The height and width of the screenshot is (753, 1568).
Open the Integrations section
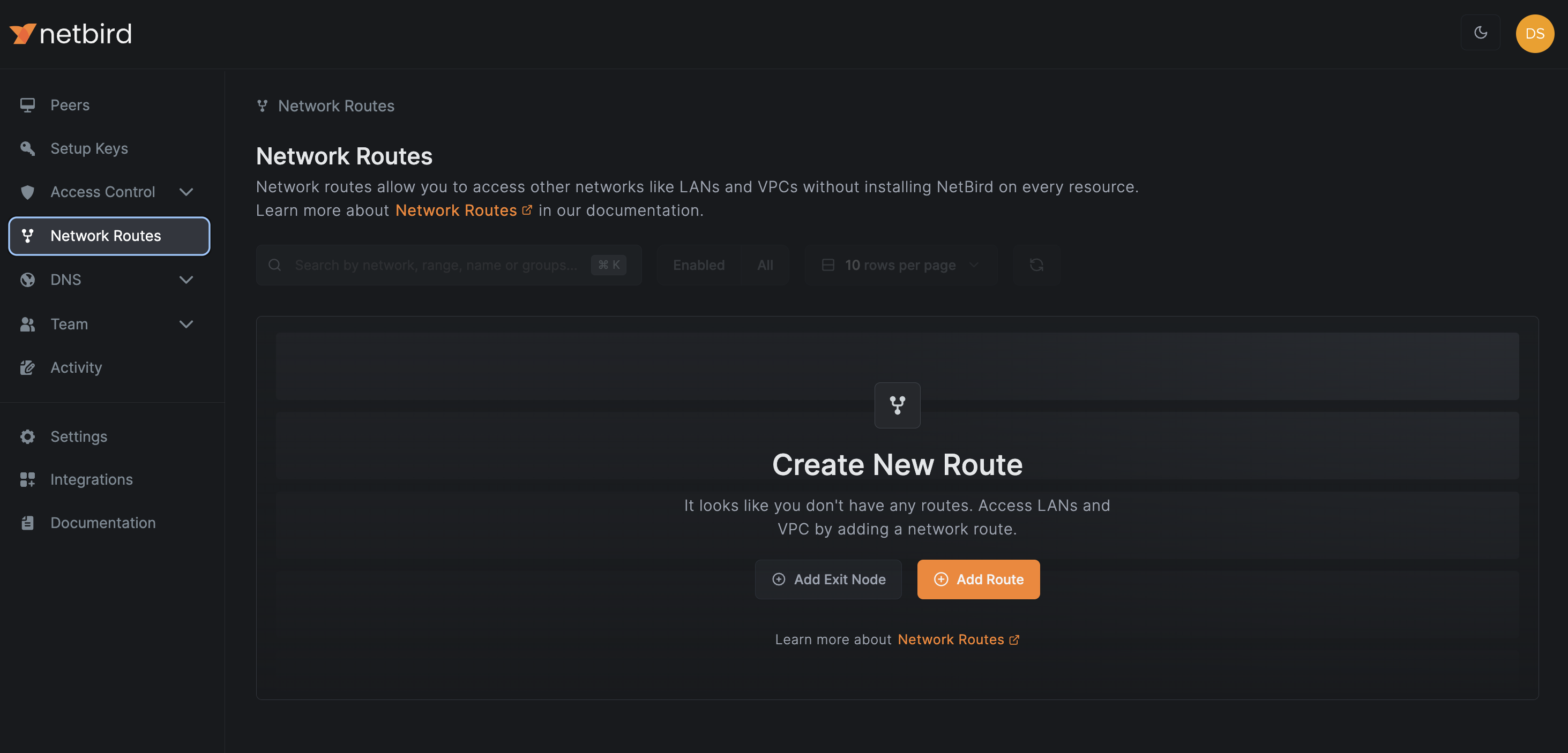pos(91,479)
